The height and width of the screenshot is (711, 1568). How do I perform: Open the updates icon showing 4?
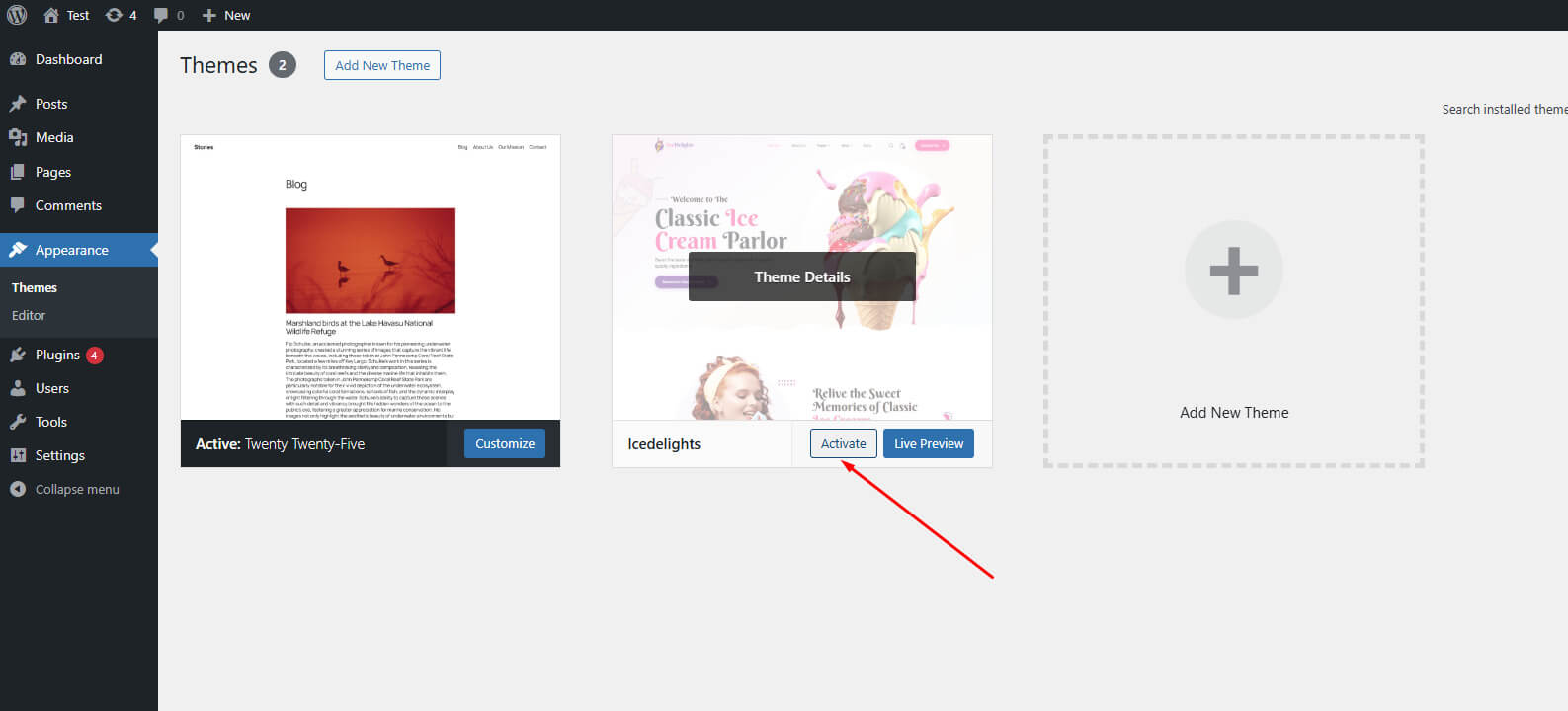(x=114, y=15)
